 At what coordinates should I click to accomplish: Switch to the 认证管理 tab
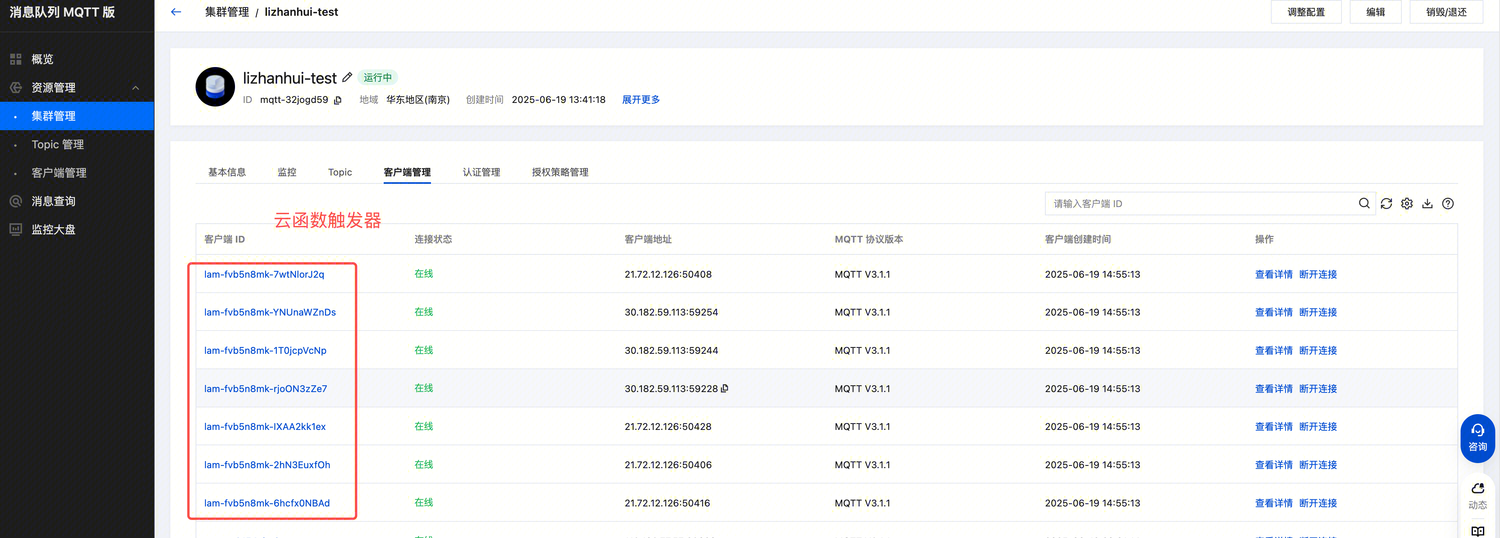[x=481, y=172]
